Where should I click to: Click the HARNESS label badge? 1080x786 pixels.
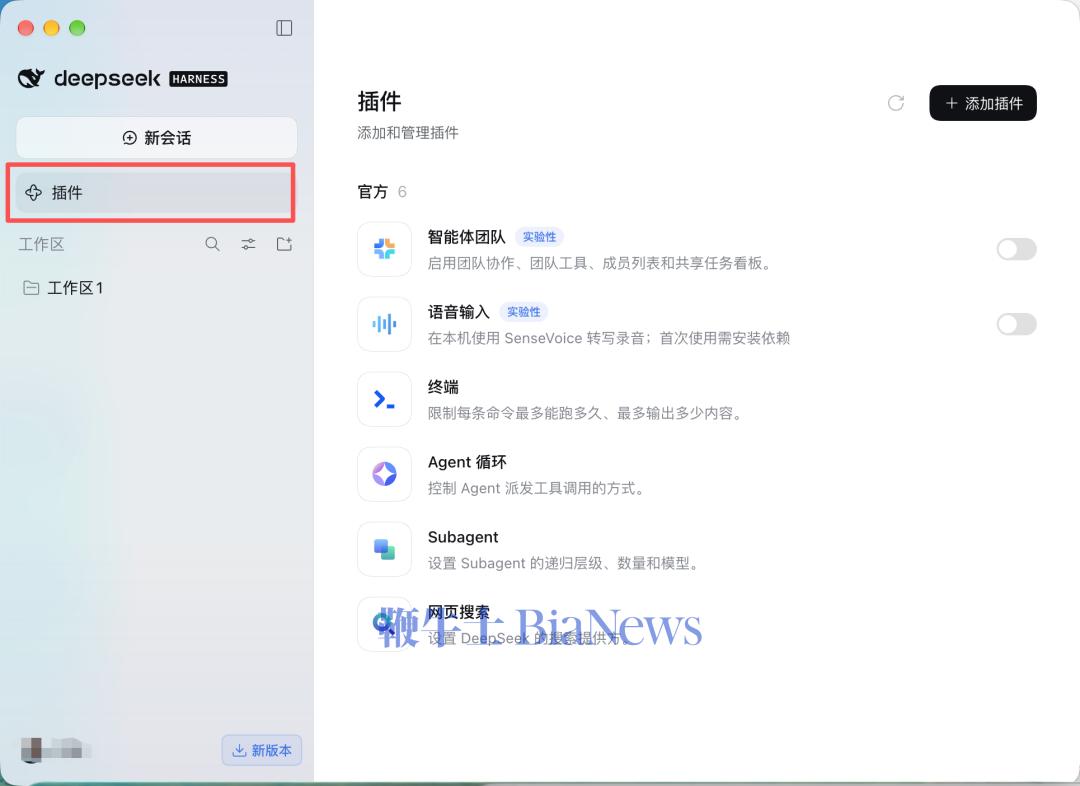point(198,79)
